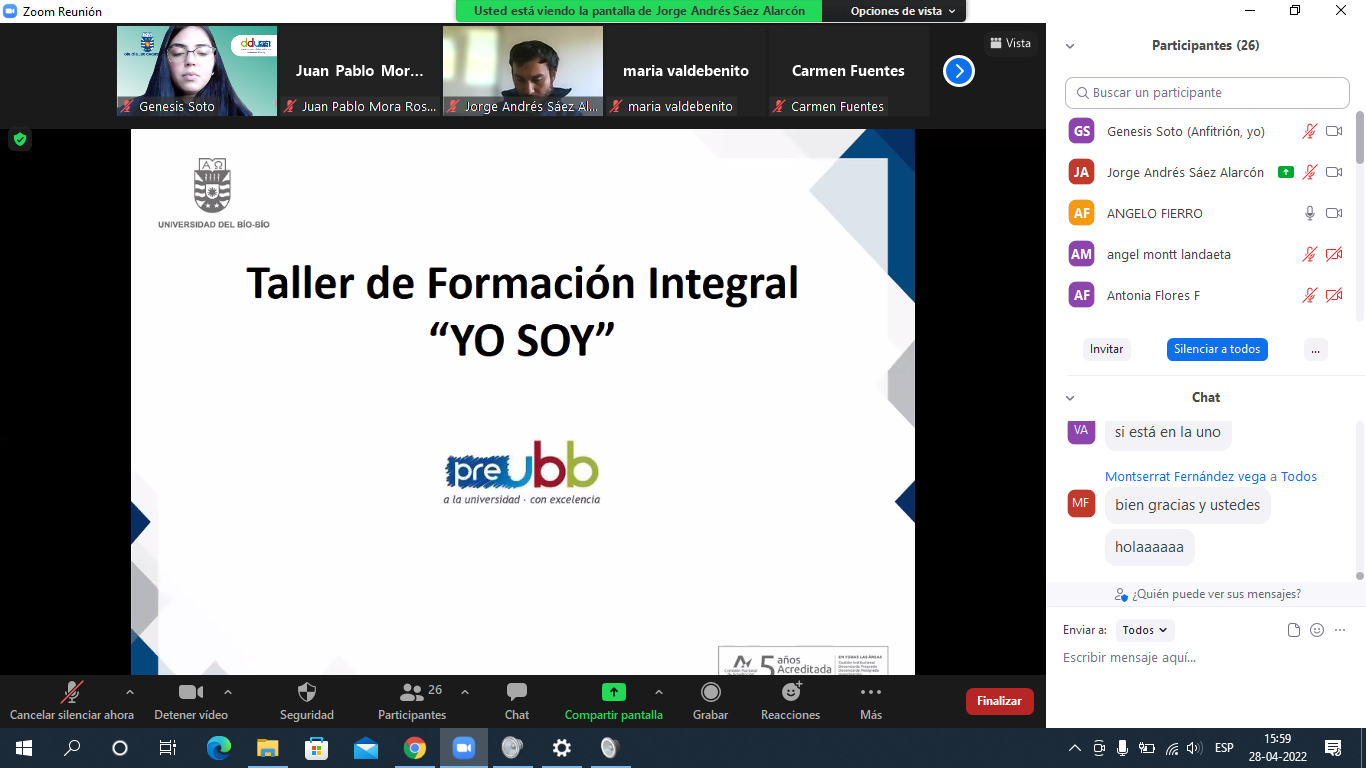Click the green encryption shield icon
1366x768 pixels.
(20, 139)
